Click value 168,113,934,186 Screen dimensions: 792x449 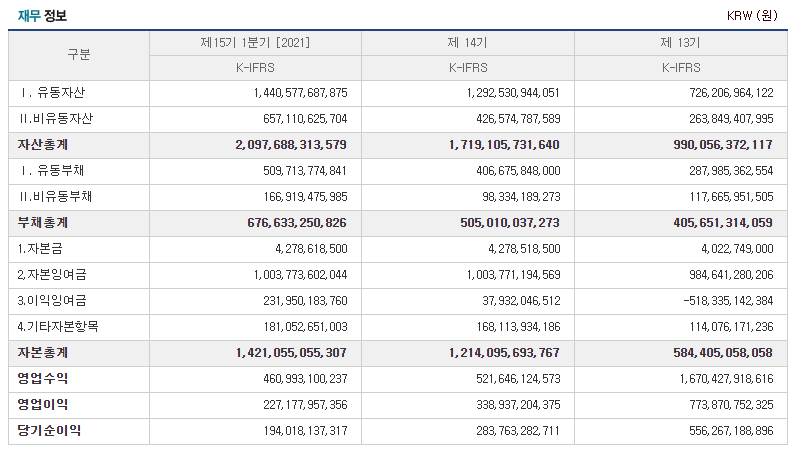point(518,327)
